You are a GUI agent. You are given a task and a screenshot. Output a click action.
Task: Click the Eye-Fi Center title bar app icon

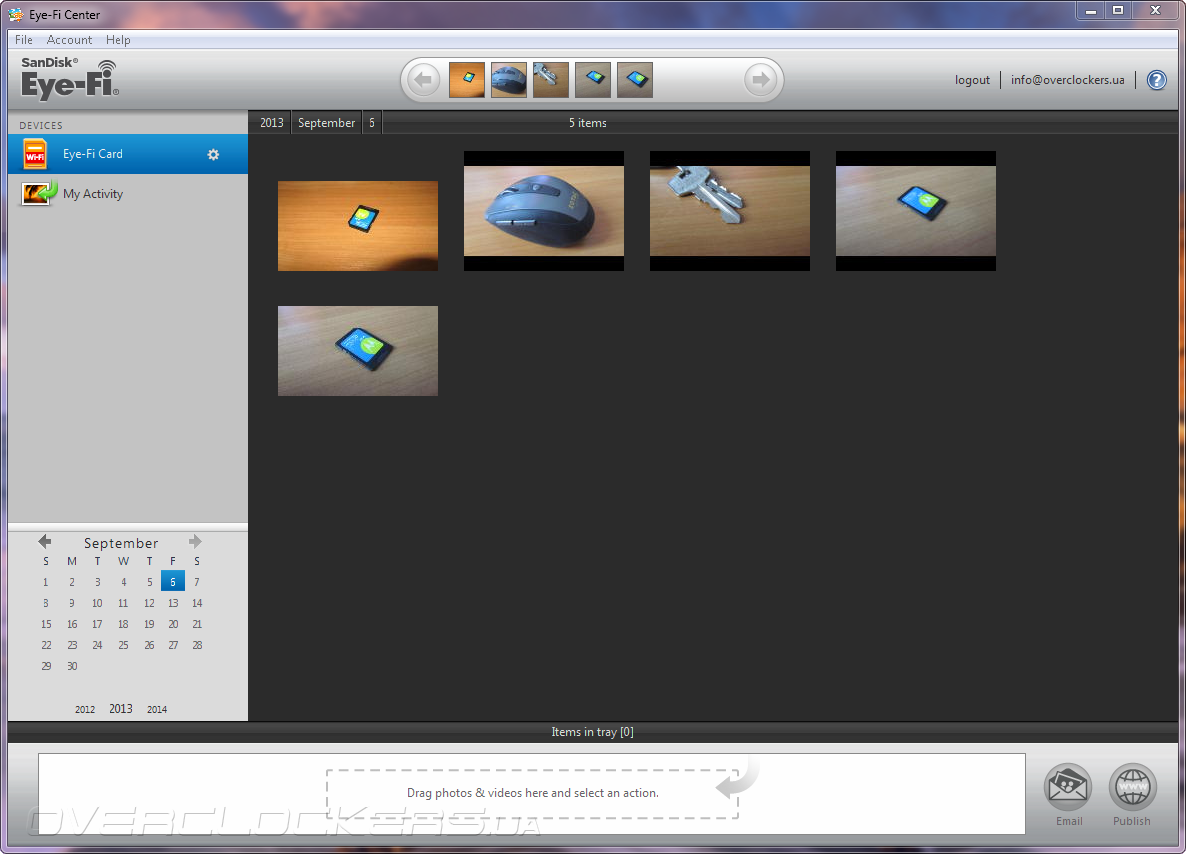pyautogui.click(x=15, y=14)
